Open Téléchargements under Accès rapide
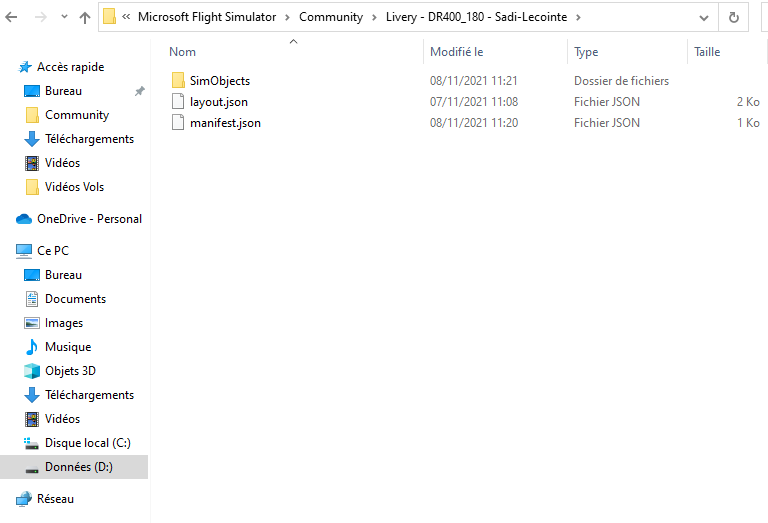The image size is (768, 523). point(89,139)
